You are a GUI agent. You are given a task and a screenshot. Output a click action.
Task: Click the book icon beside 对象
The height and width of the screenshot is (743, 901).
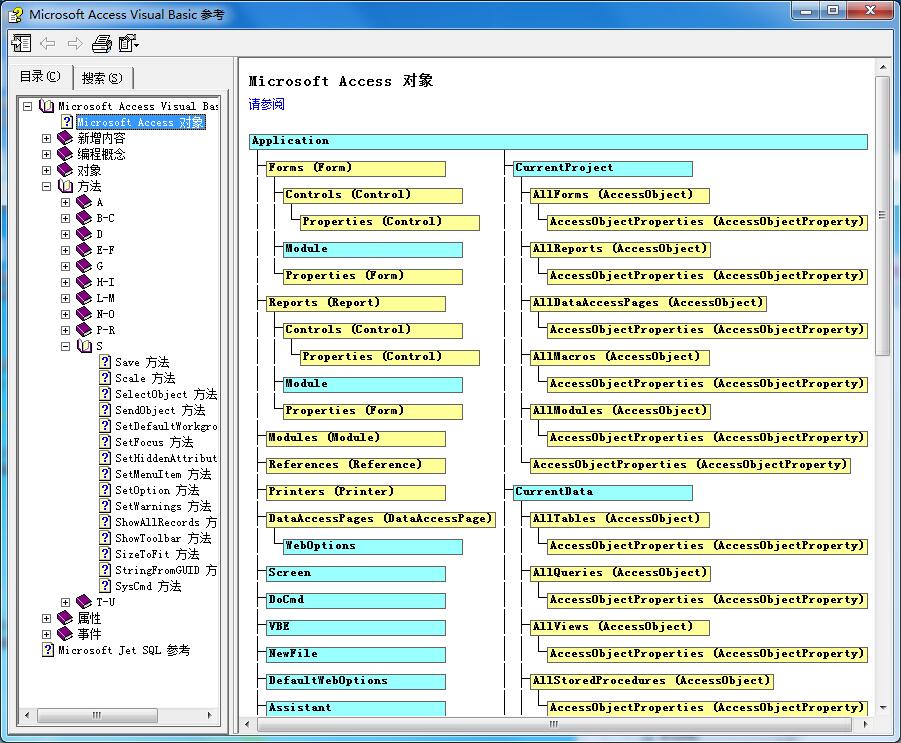click(65, 170)
